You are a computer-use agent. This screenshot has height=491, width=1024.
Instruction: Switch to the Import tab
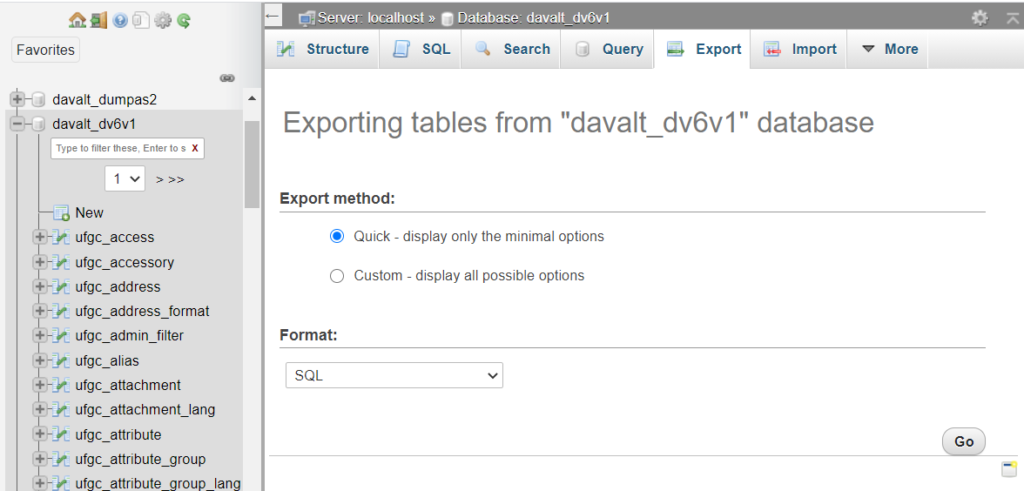(799, 49)
